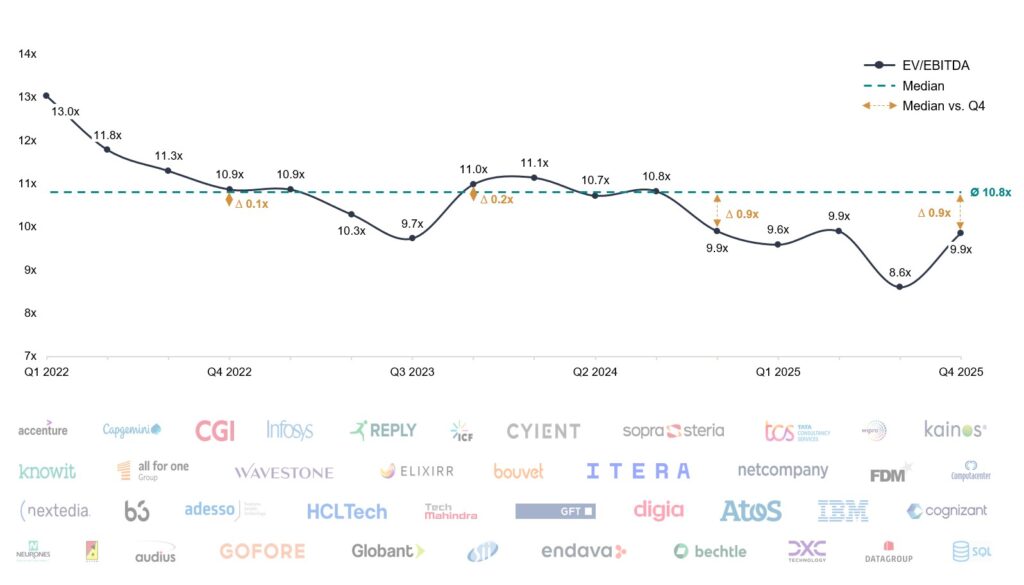Click the Q1 2022 data point at 13.0x
Screen dimensions: 1024x585
46,96
